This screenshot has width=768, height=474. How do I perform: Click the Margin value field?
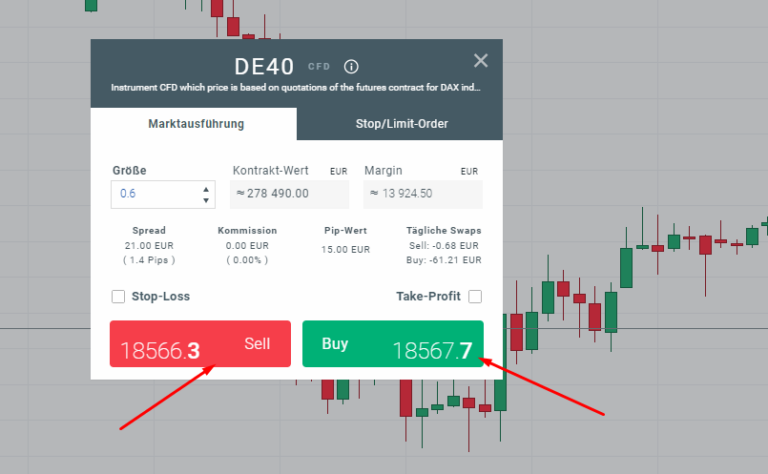point(422,194)
